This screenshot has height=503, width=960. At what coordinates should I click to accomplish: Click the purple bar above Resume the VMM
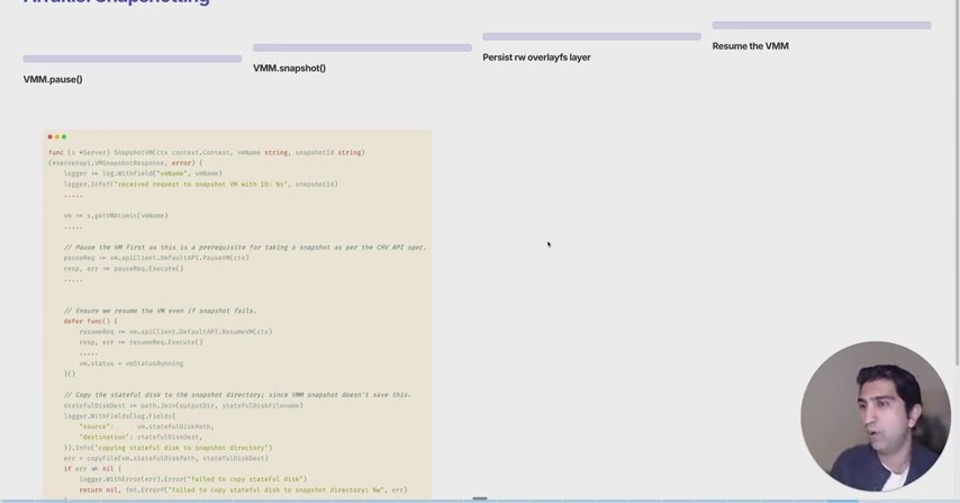(821, 25)
